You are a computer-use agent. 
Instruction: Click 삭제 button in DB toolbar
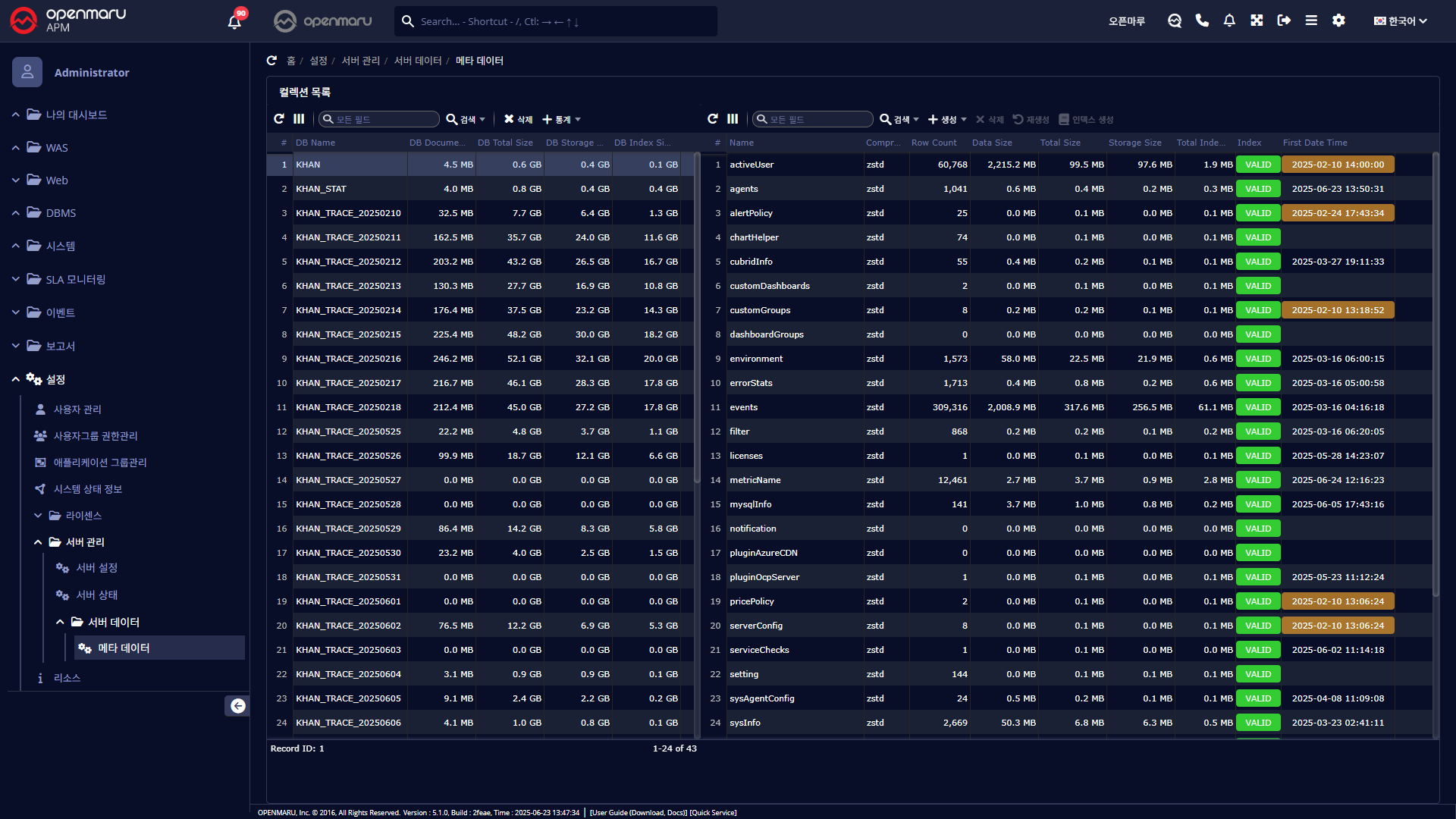tap(519, 120)
